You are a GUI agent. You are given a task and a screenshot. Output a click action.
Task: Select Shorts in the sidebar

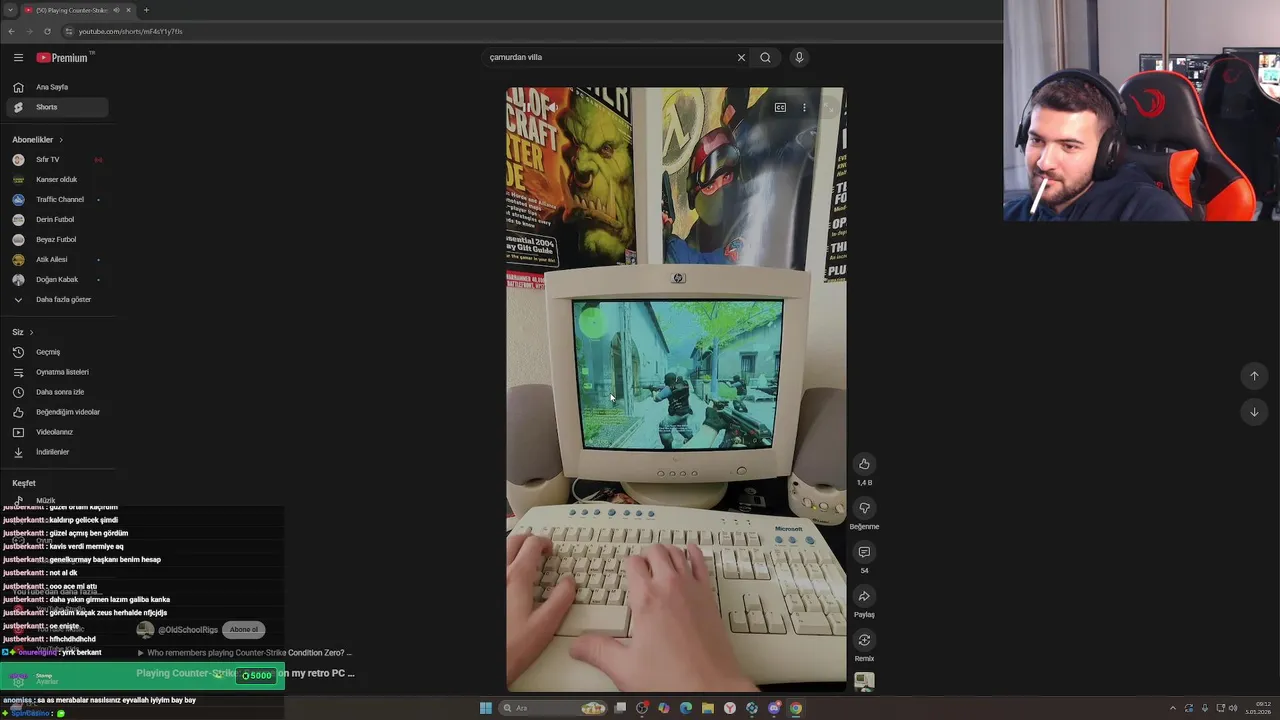(x=55, y=107)
